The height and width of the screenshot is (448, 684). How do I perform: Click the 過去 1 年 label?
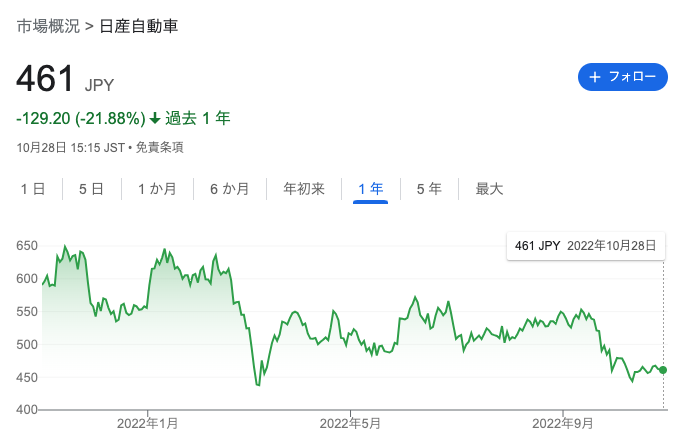click(x=198, y=118)
